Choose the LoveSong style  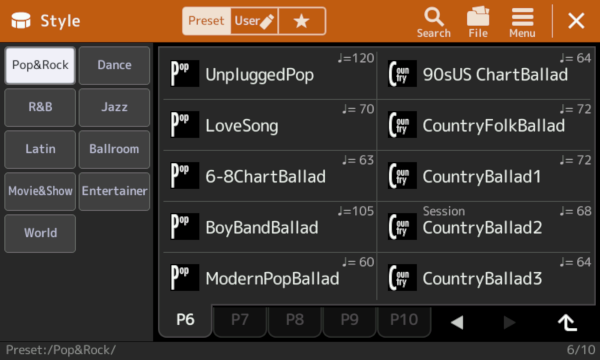(270, 125)
